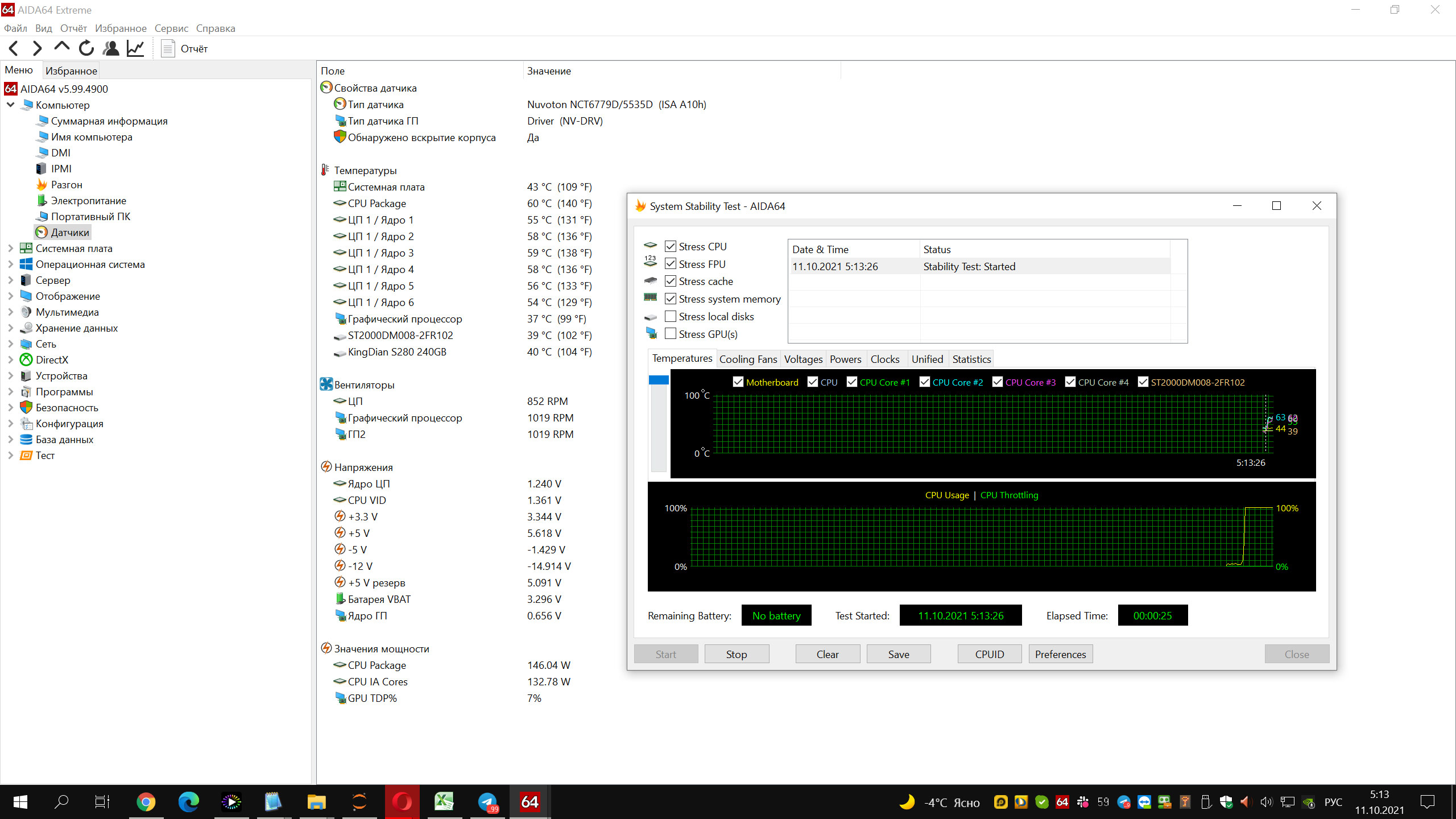The image size is (1456, 819).
Task: Switch to the Cooling Fans tab
Action: point(748,359)
